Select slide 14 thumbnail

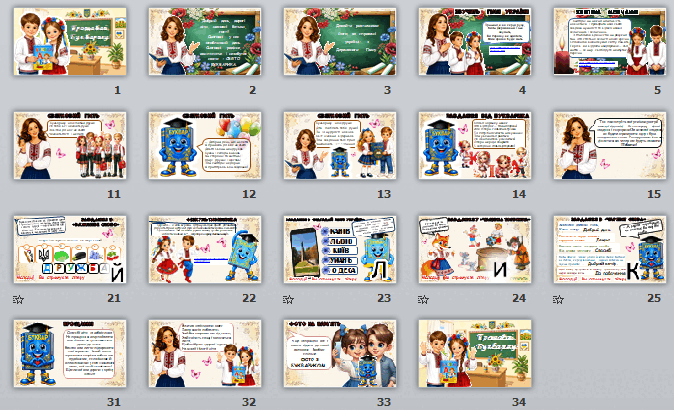point(475,145)
